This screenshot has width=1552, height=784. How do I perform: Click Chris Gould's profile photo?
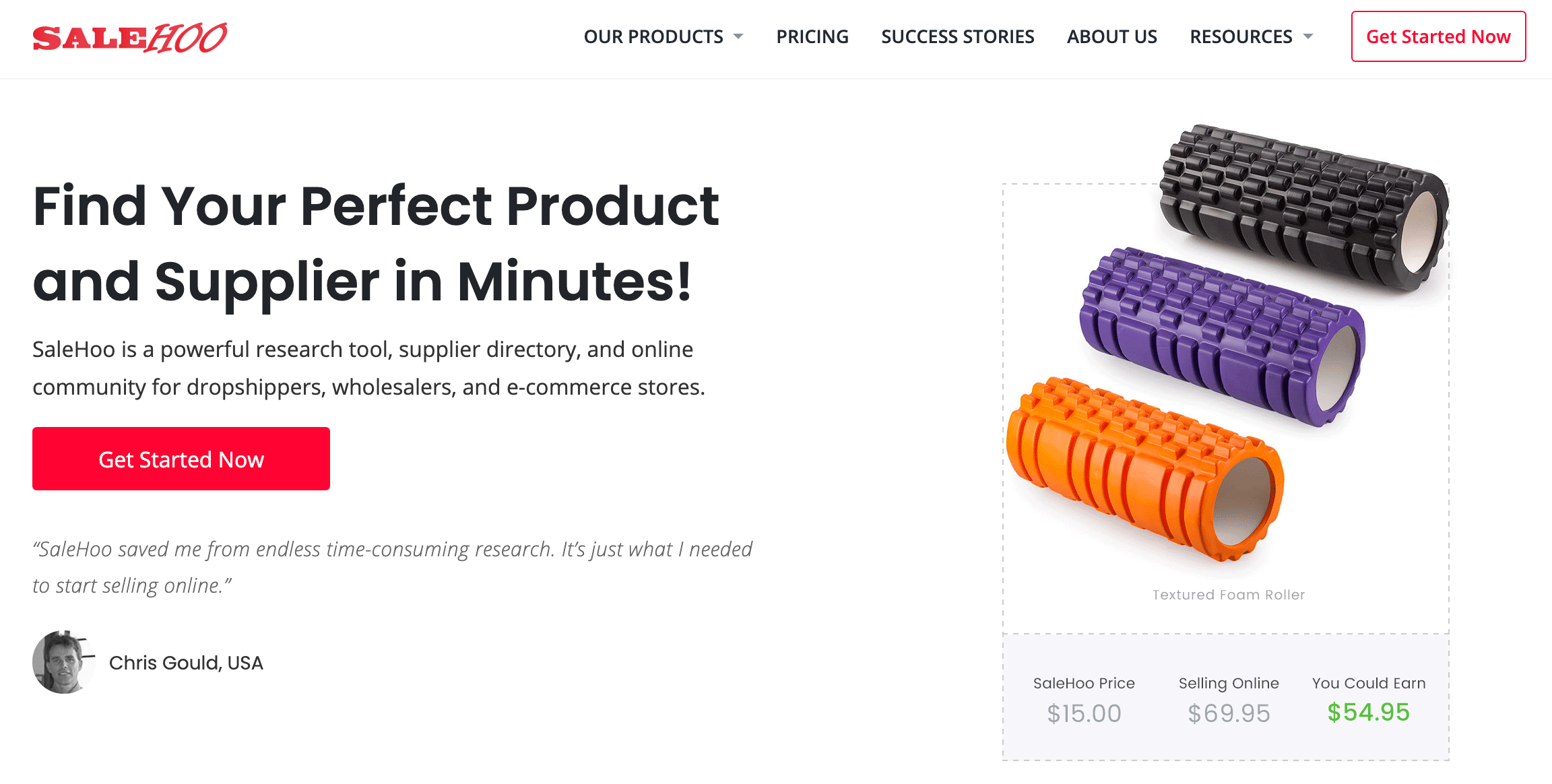coord(64,662)
